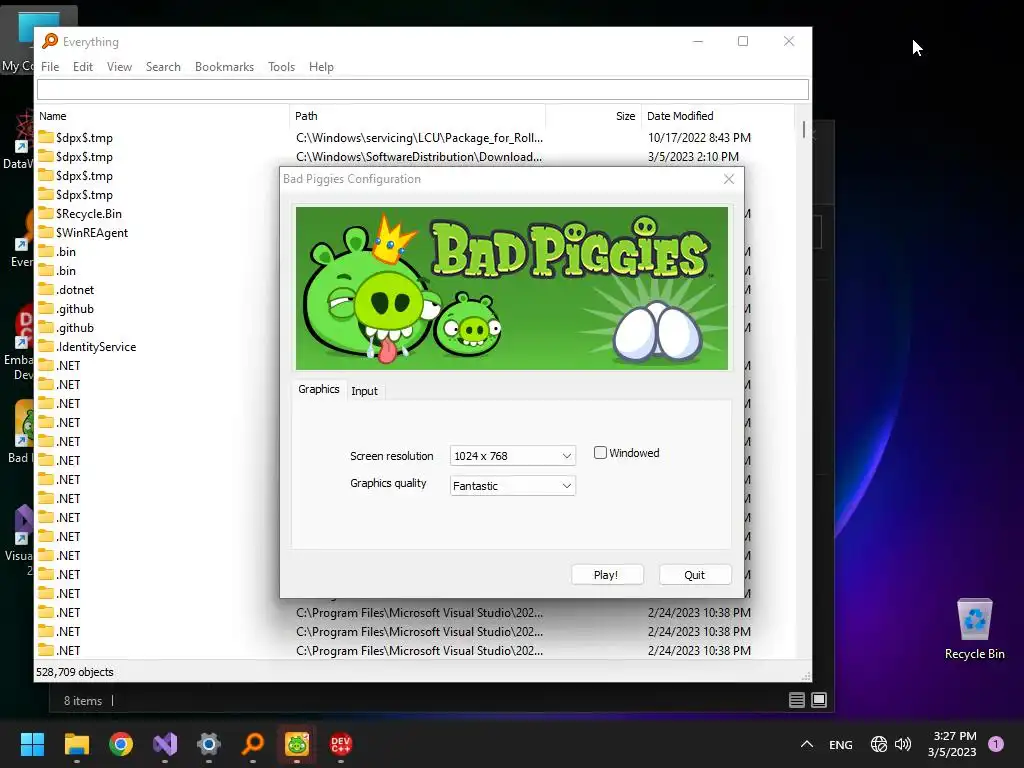Open File Explorer from the taskbar
The image size is (1024, 768).
tap(76, 744)
